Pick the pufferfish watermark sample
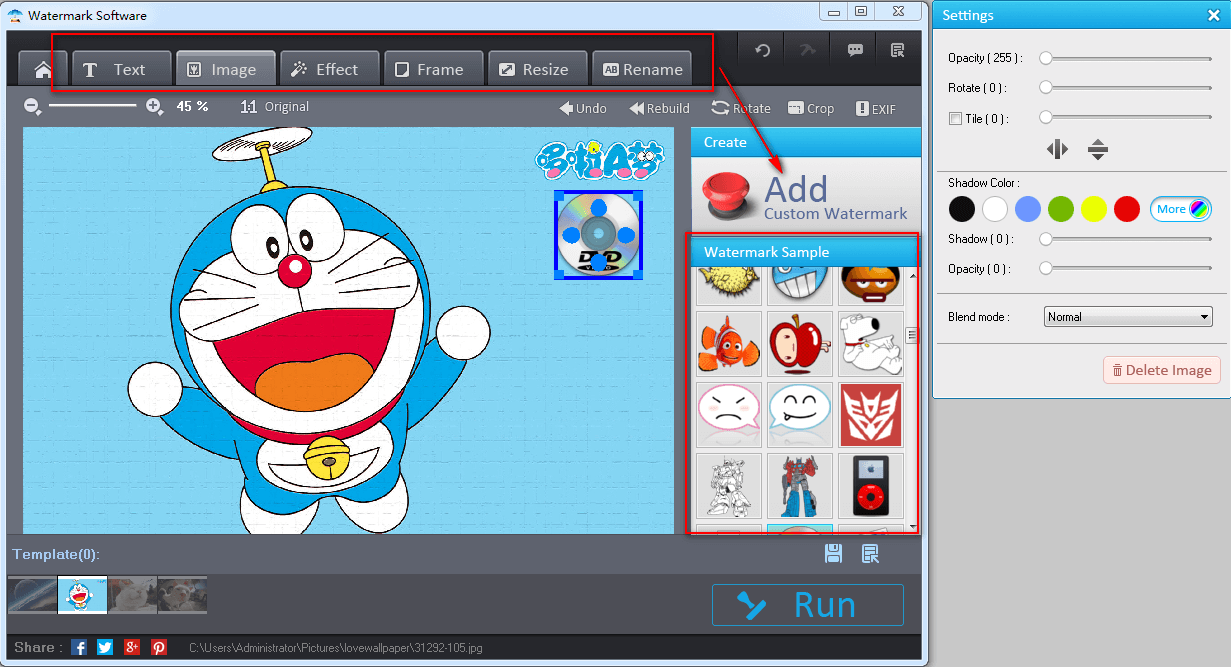This screenshot has width=1231, height=667. tap(729, 285)
